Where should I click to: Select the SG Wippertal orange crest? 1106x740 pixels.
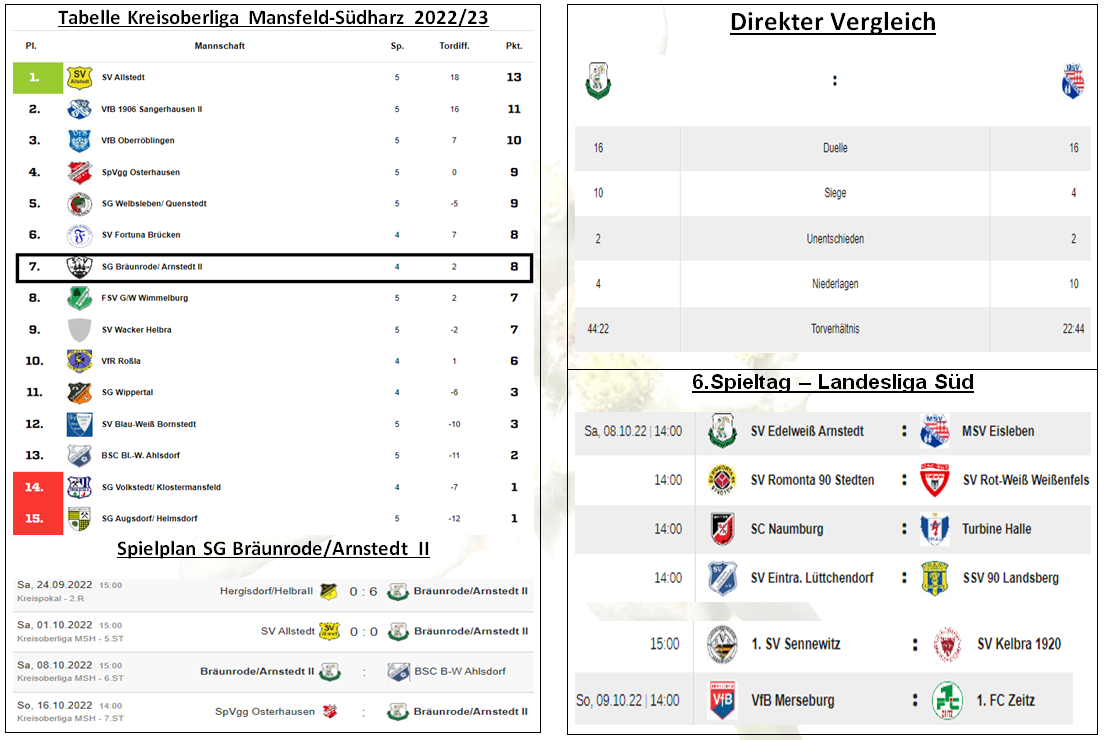[x=79, y=392]
